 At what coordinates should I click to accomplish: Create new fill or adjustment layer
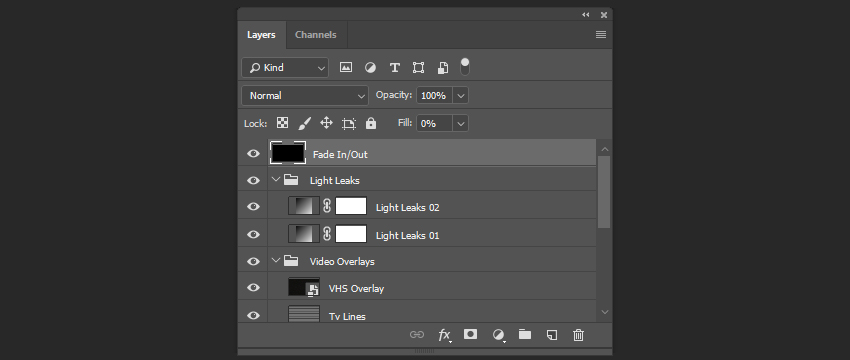tap(498, 335)
